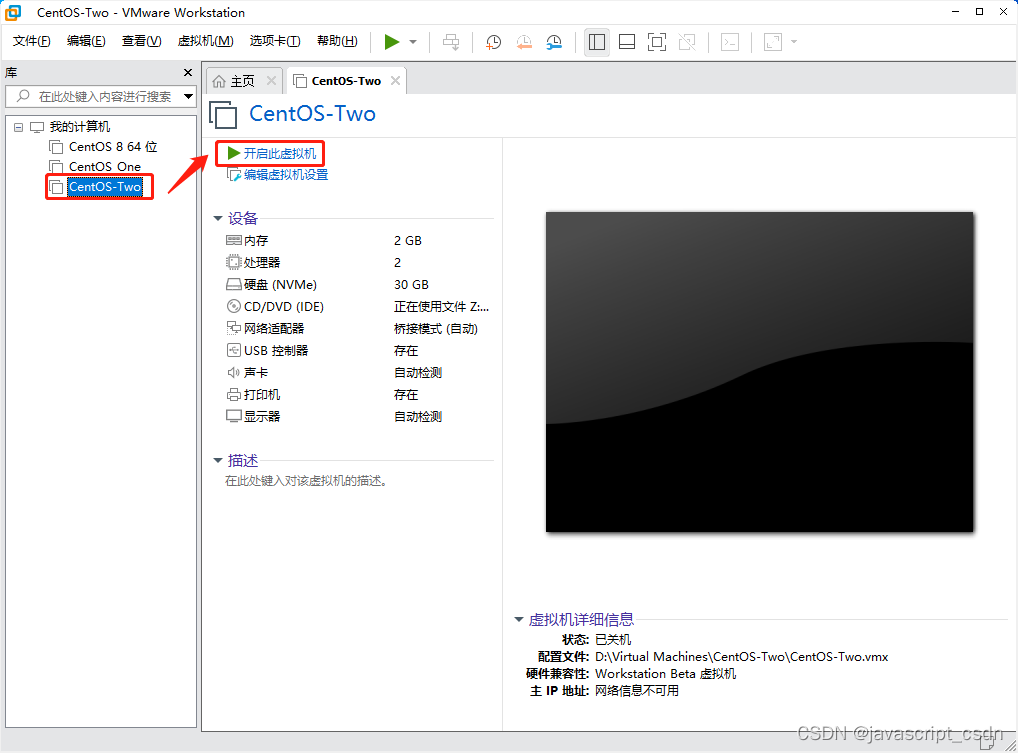1018x753 pixels.
Task: Open the library search dropdown arrow
Action: (x=188, y=96)
